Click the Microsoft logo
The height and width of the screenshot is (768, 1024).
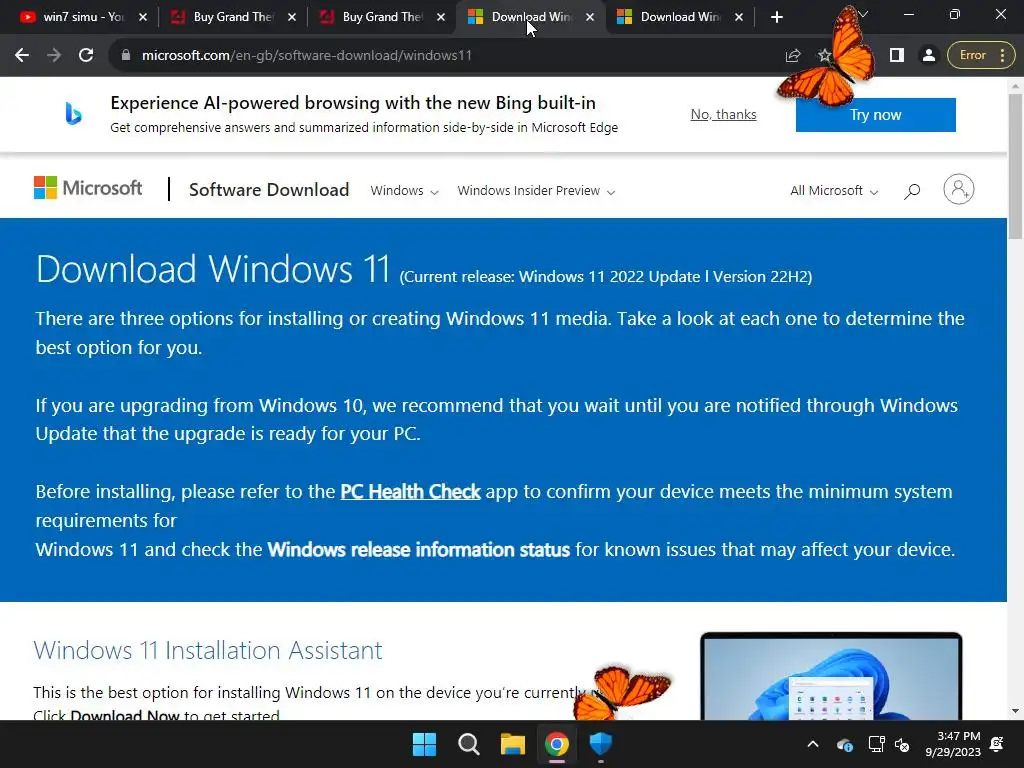pyautogui.click(x=88, y=189)
